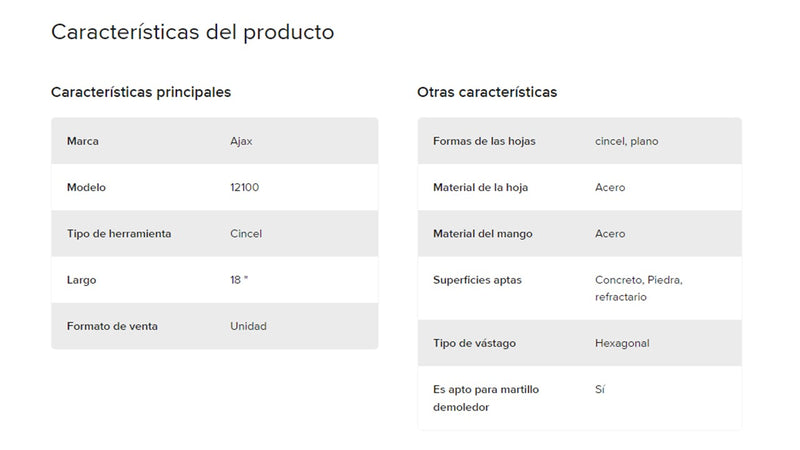Click the tool type value 'Cincel'
This screenshot has height=450, width=800.
click(246, 233)
